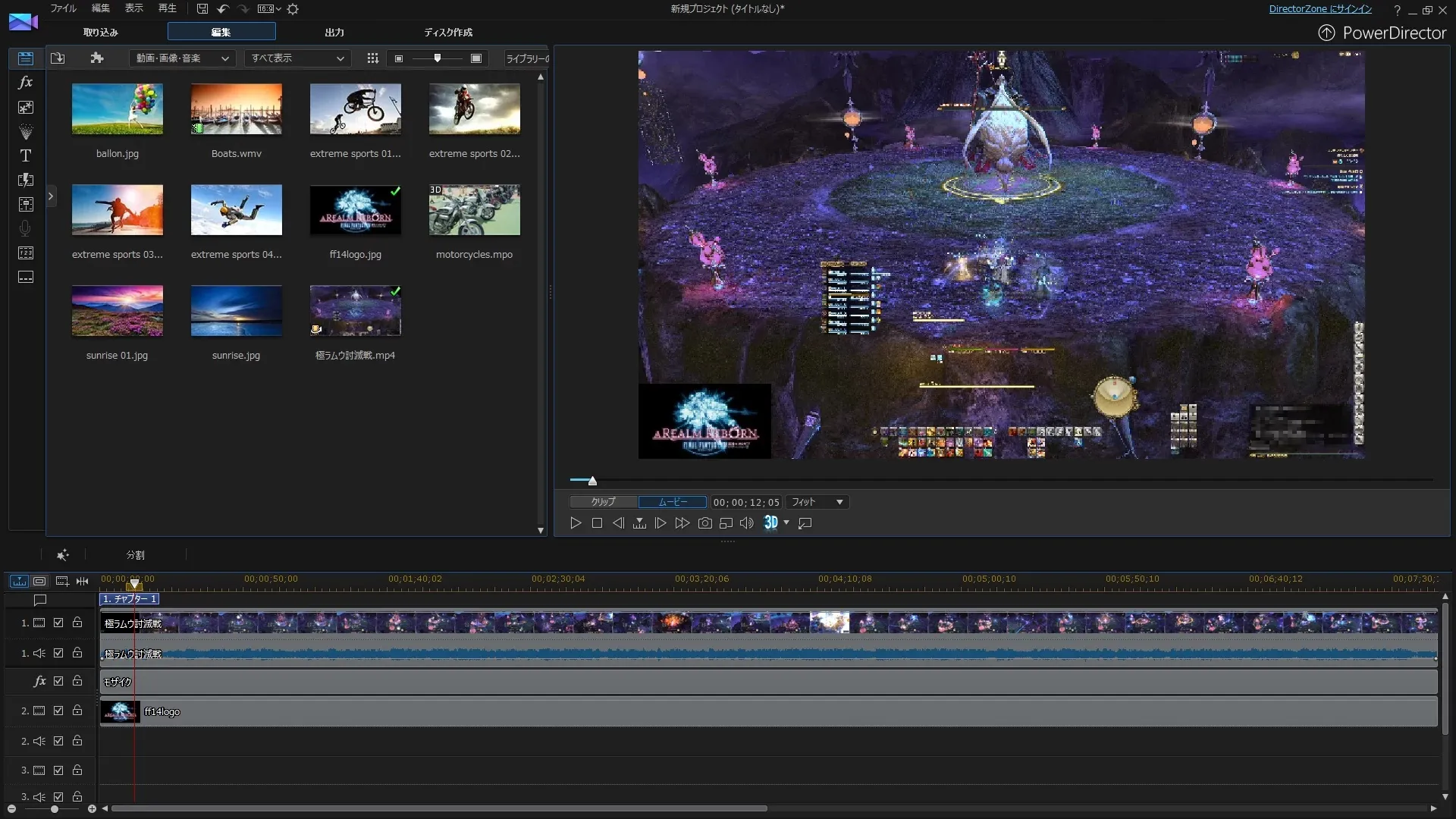Play the preview

tap(576, 523)
